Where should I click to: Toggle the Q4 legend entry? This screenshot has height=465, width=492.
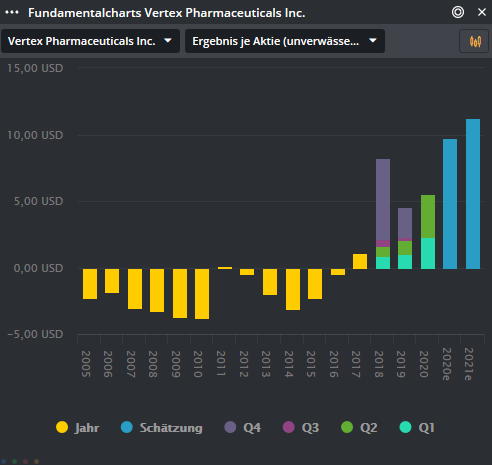coord(242,427)
